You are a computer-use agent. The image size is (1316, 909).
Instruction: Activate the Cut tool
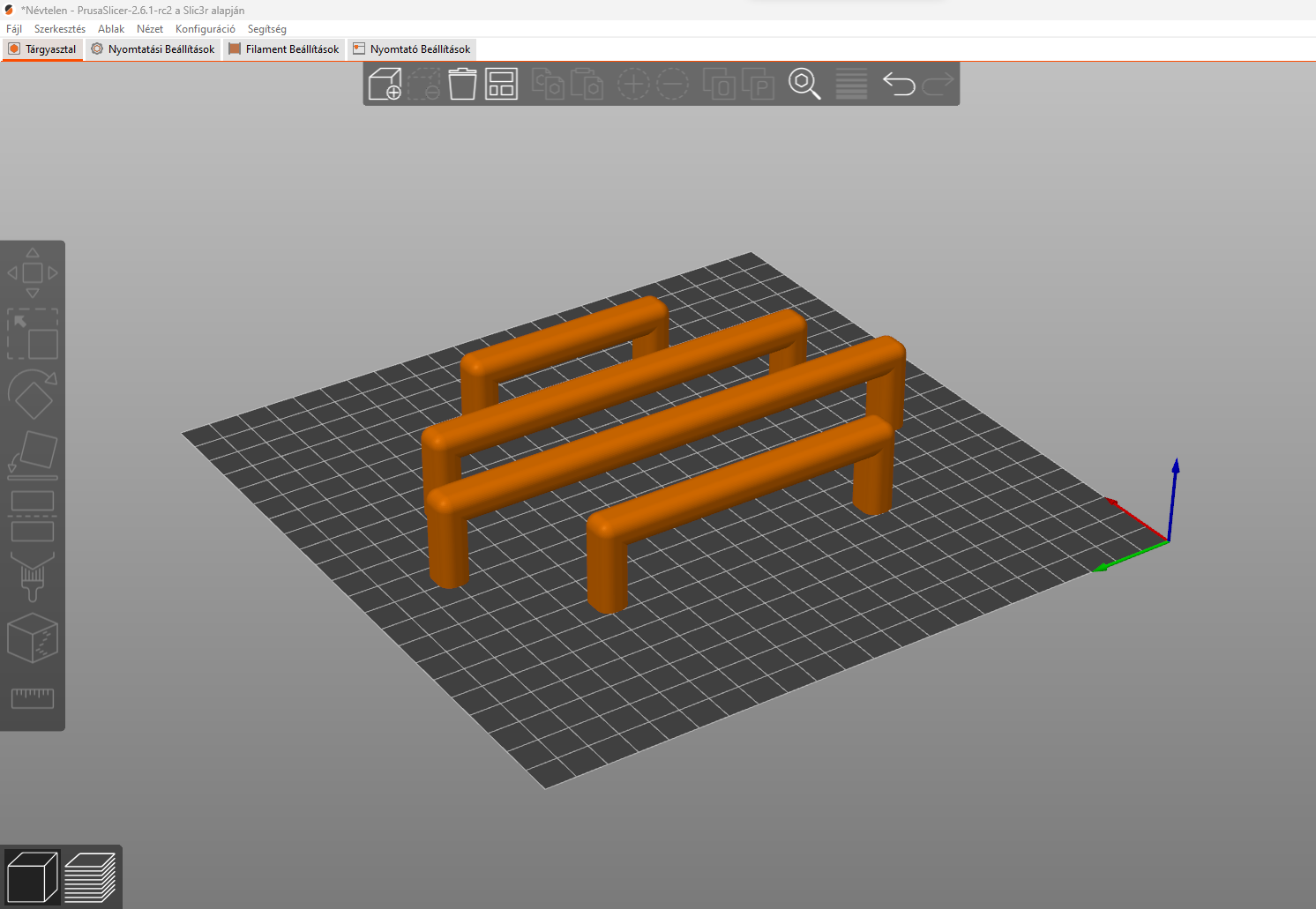33,516
